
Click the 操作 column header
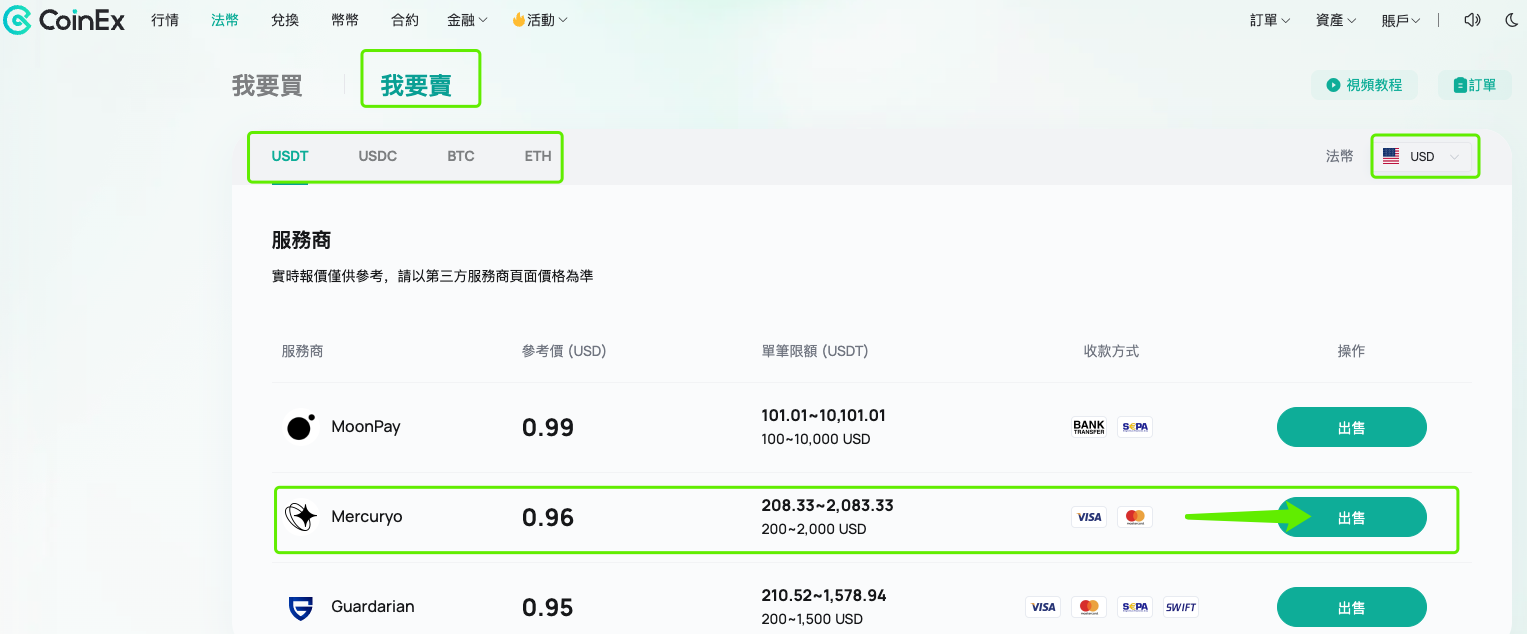(x=1351, y=351)
